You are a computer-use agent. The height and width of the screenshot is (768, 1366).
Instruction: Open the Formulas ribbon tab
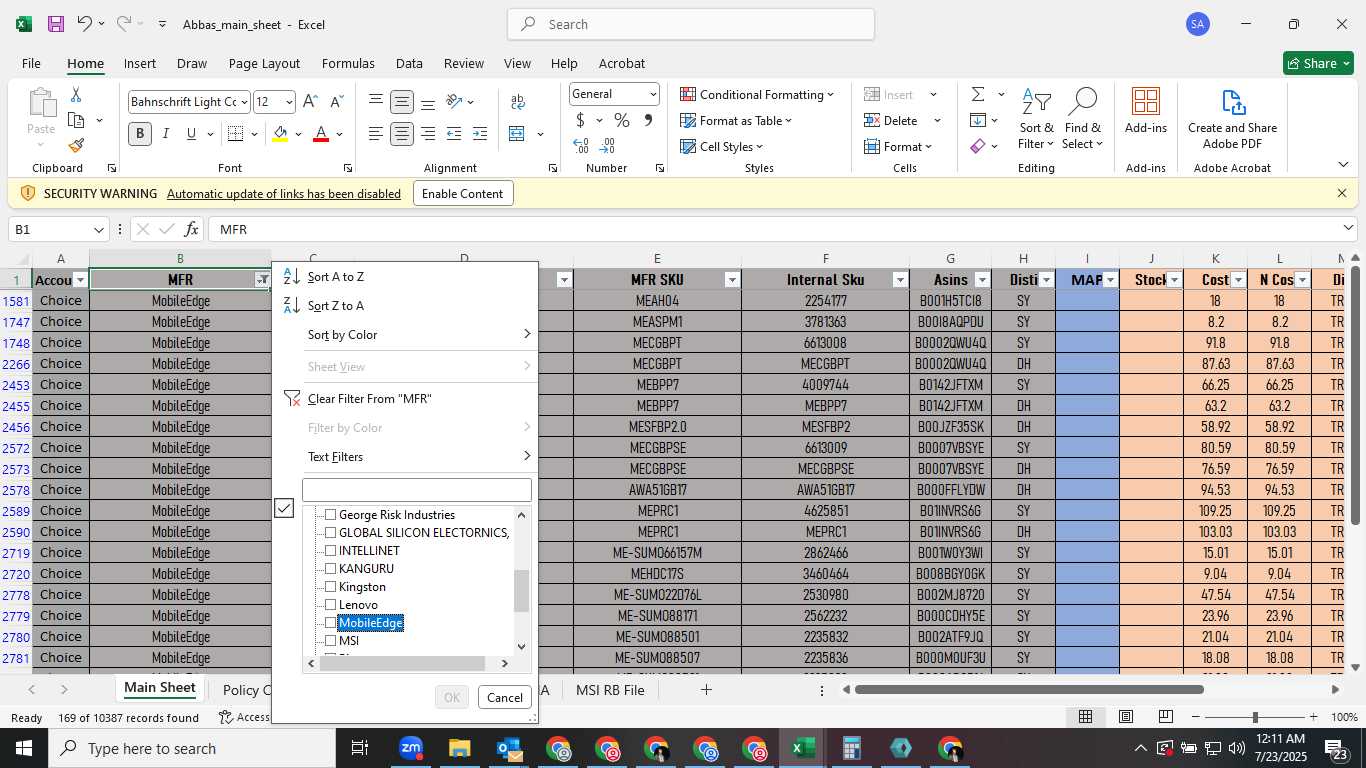point(348,63)
